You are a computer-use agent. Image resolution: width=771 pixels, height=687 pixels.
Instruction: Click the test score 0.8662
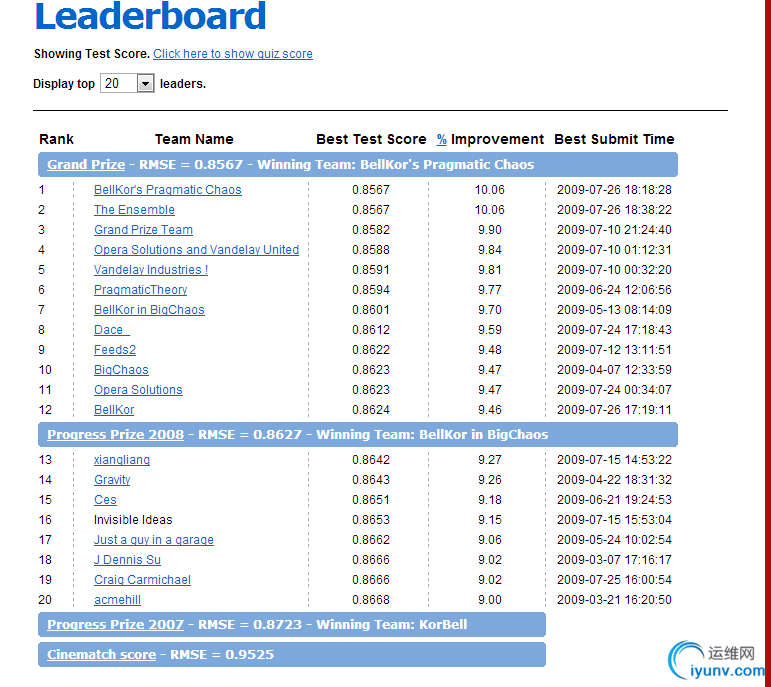point(371,540)
